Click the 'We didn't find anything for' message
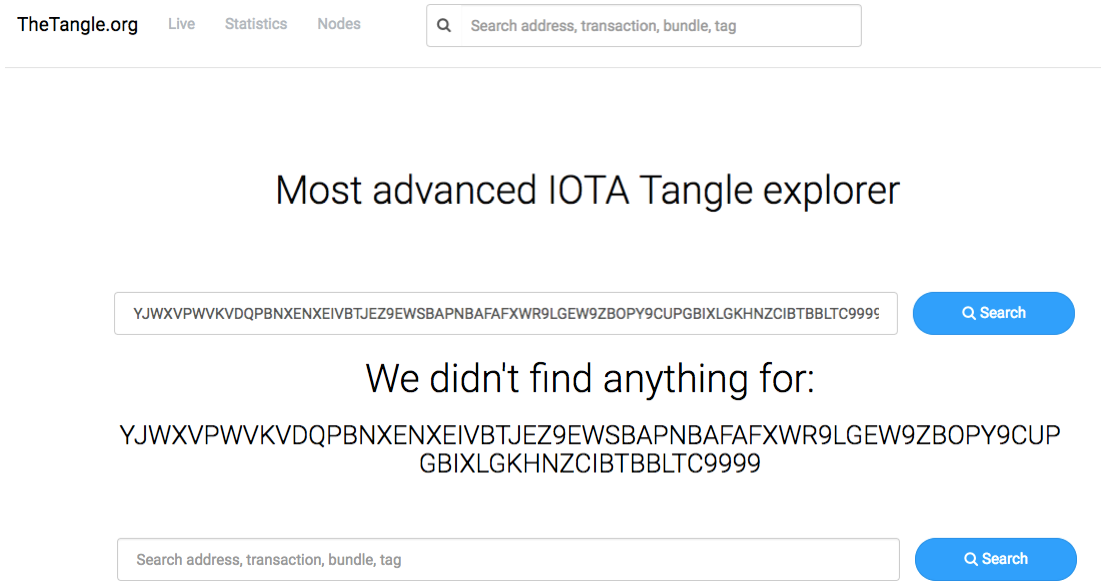 (x=590, y=379)
